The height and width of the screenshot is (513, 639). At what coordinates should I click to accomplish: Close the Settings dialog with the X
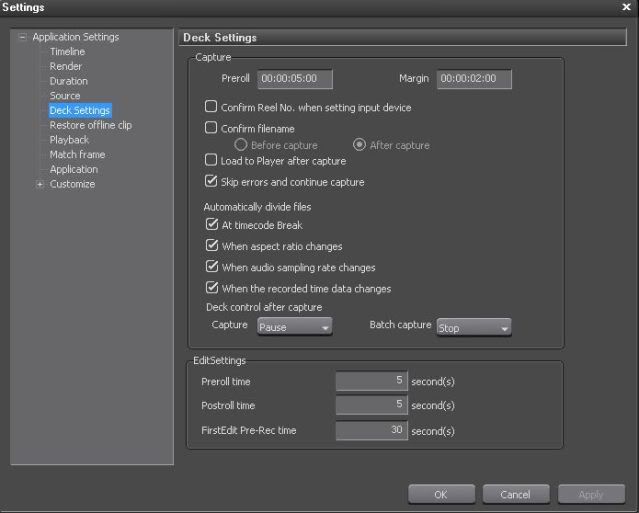click(x=626, y=7)
